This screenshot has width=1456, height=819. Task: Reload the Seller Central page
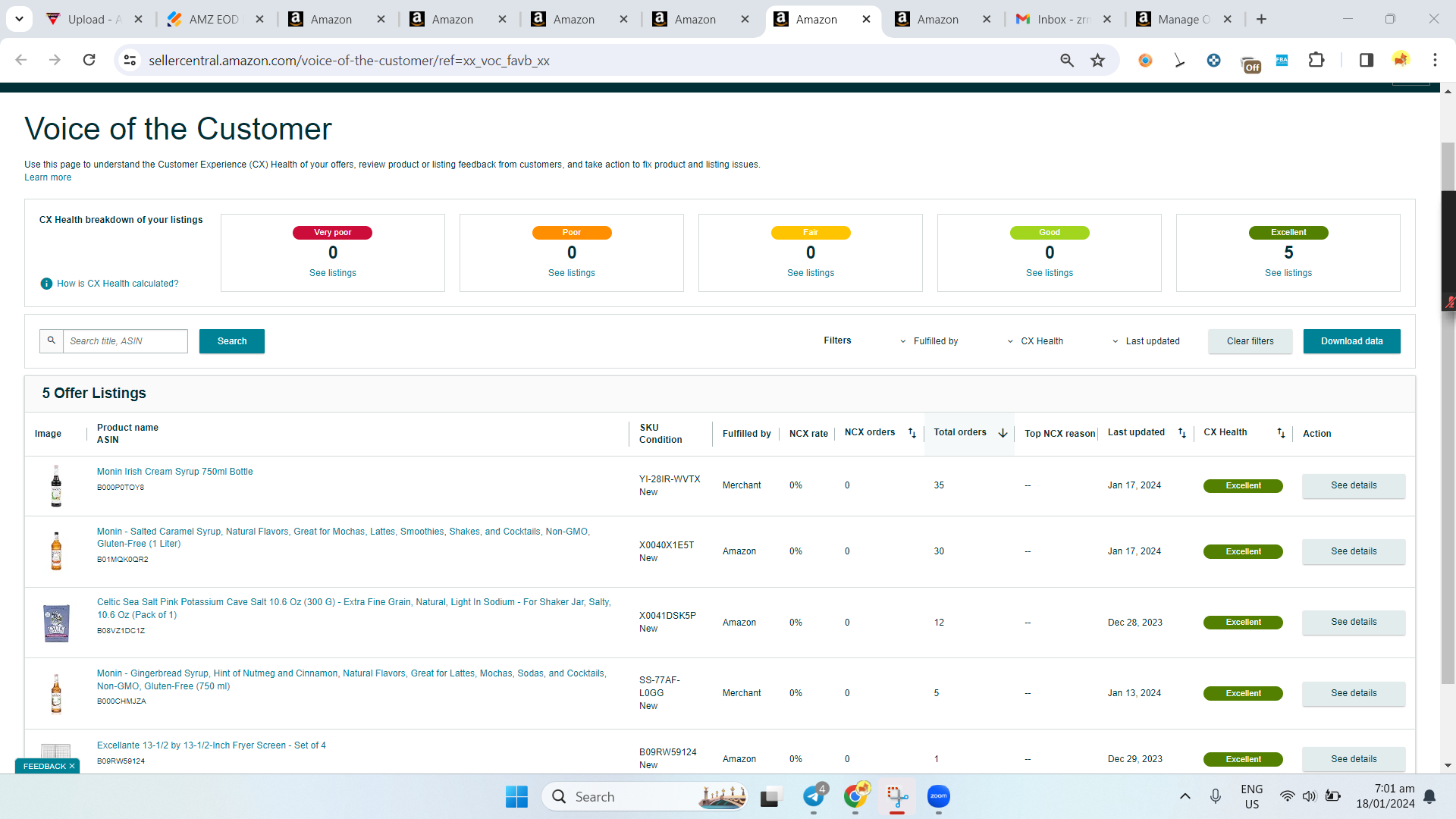pos(89,60)
